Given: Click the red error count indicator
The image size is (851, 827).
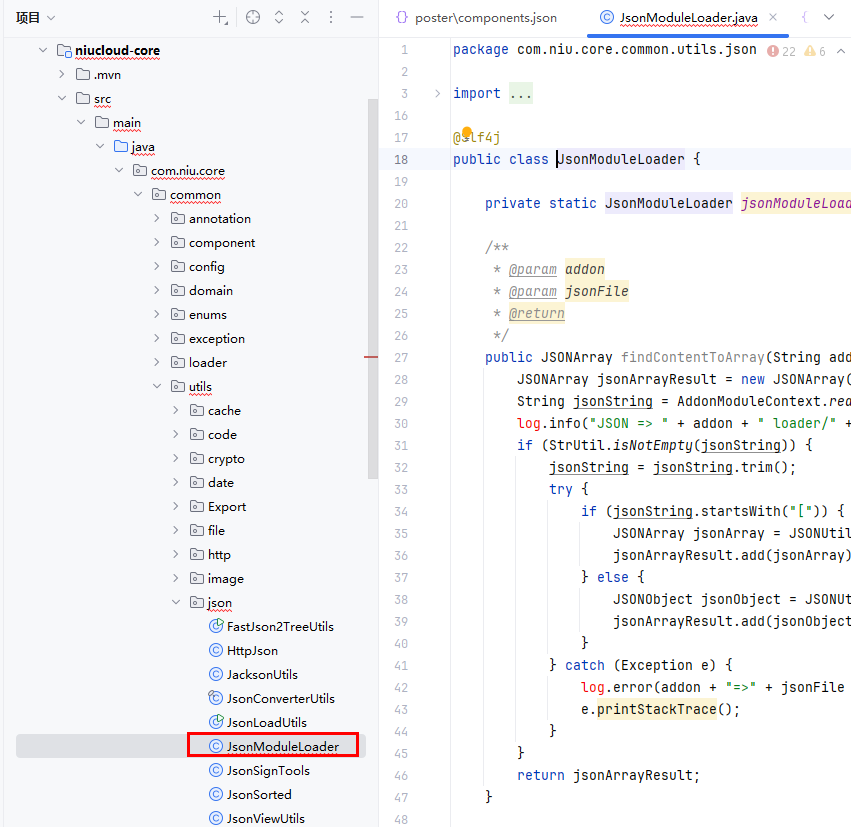Looking at the screenshot, I should point(781,51).
